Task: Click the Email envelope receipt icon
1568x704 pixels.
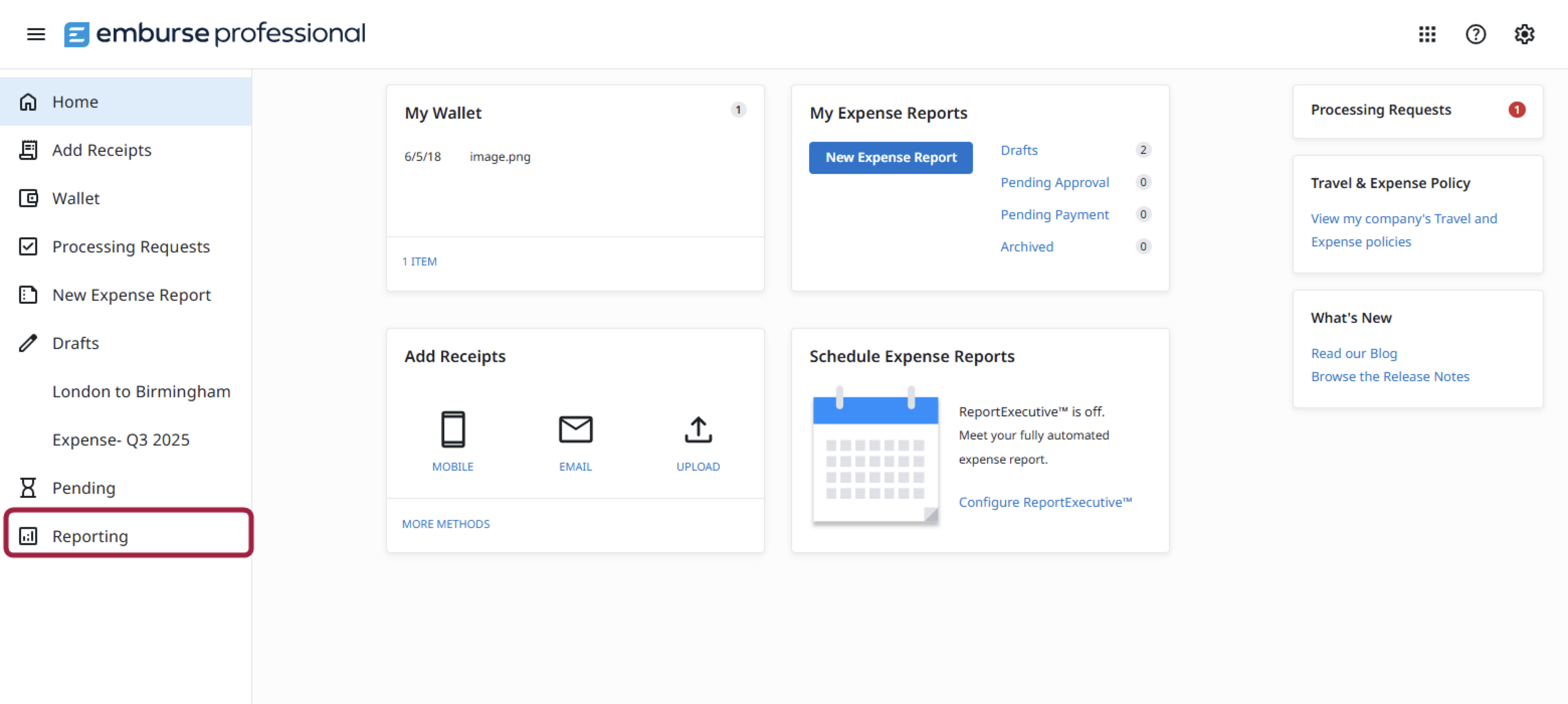Action: [x=575, y=429]
